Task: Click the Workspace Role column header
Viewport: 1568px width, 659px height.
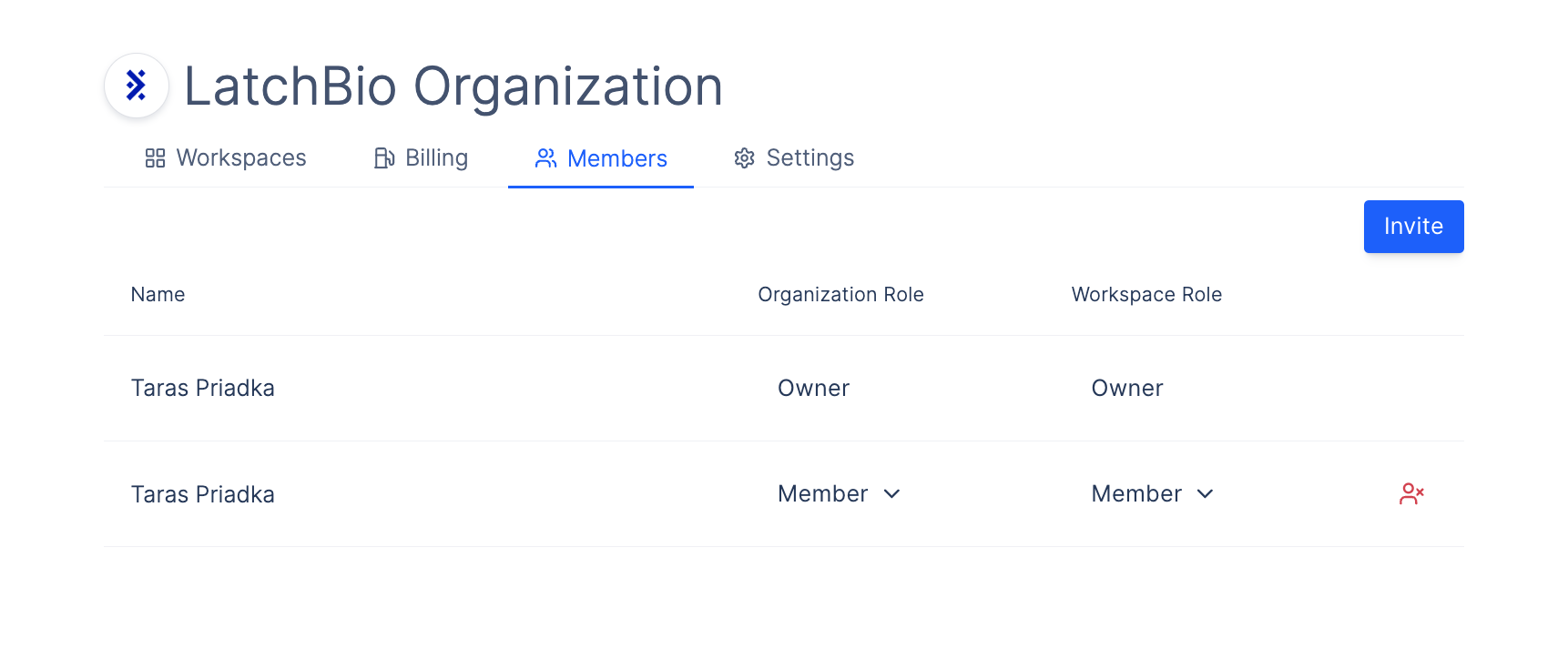Action: coord(1146,295)
